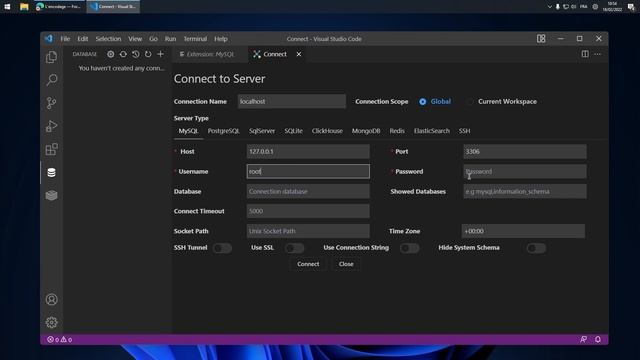Viewport: 640px width, 360px height.
Task: Toggle Hide System Schema switch
Action: coord(536,248)
